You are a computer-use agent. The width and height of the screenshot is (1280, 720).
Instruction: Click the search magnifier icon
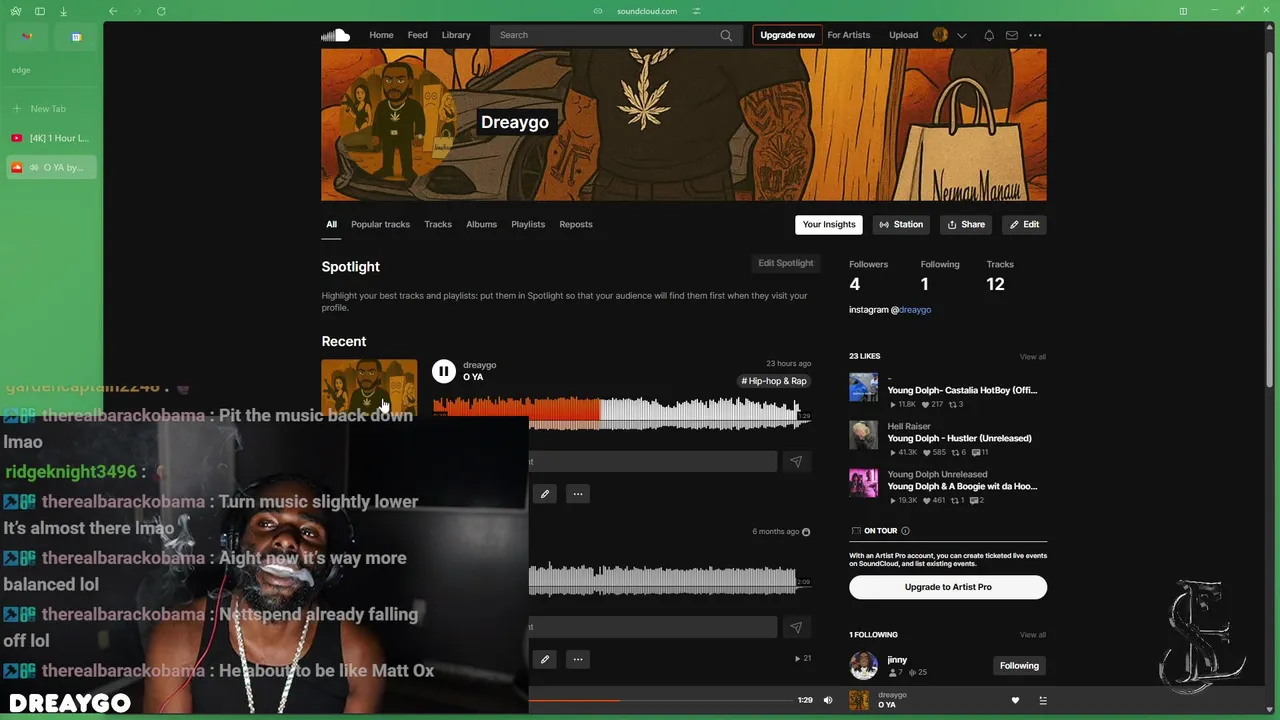(x=726, y=35)
